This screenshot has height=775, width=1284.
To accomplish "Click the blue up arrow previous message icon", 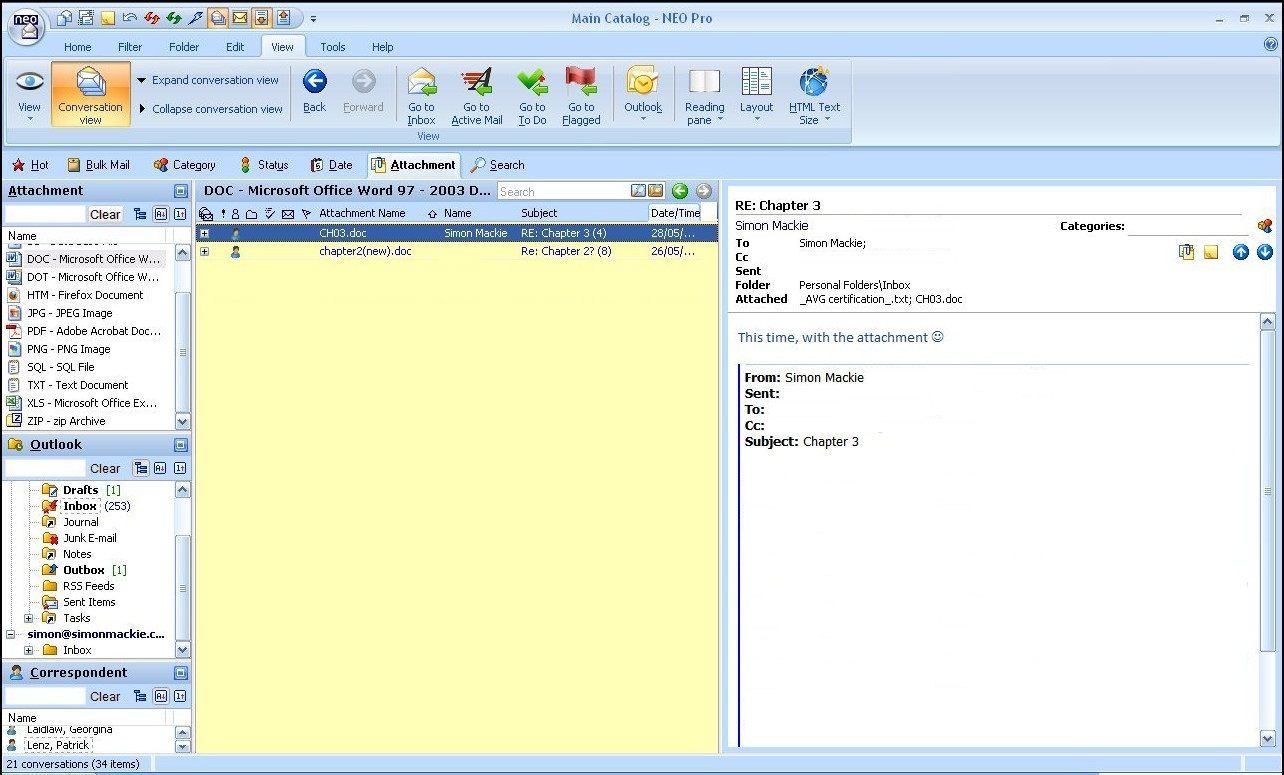I will [x=1241, y=252].
